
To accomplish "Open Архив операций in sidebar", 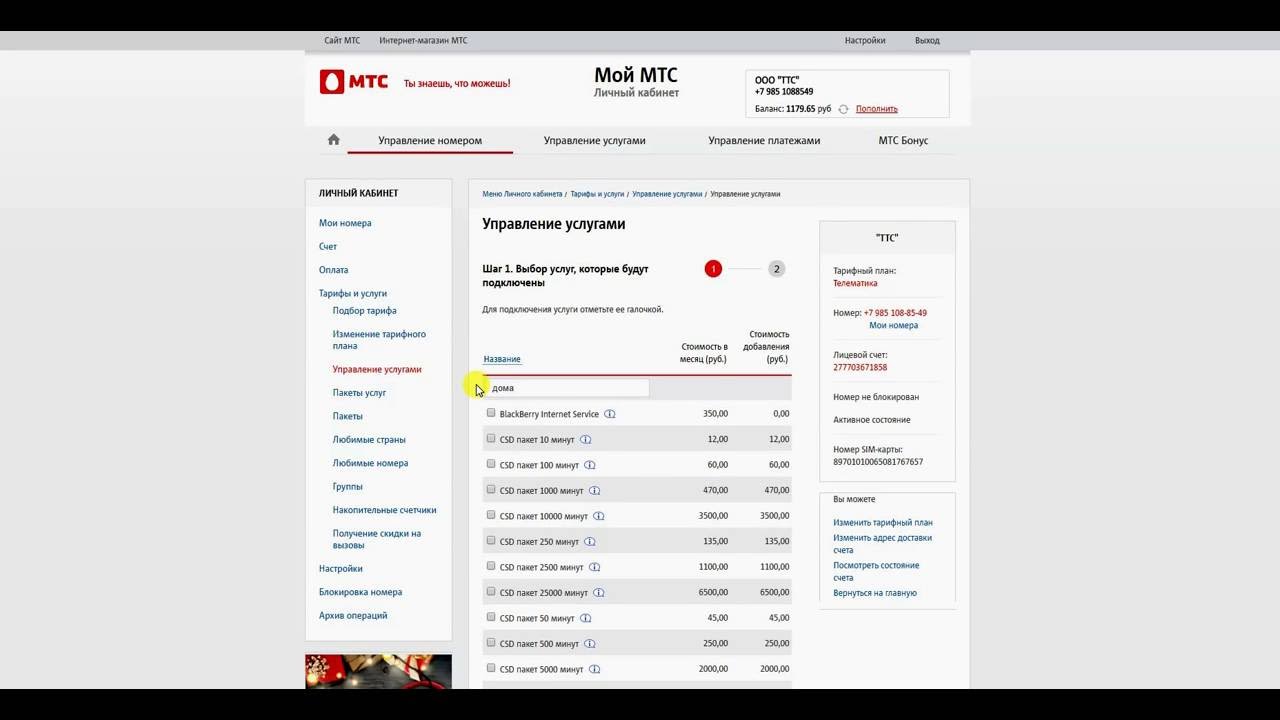I will click(x=353, y=616).
